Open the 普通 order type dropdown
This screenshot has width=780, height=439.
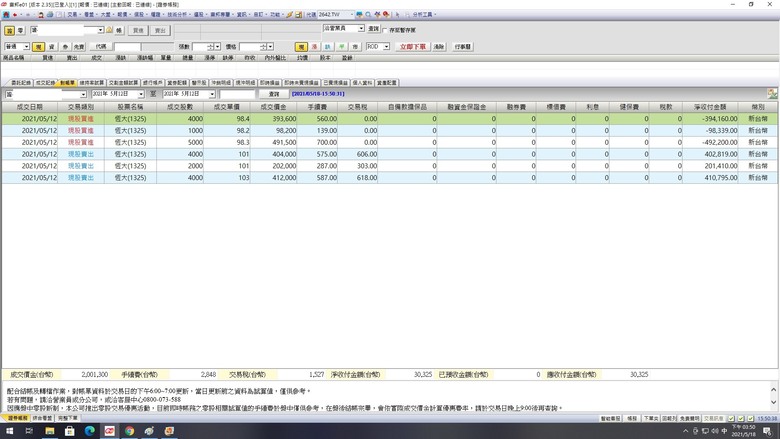(x=26, y=47)
